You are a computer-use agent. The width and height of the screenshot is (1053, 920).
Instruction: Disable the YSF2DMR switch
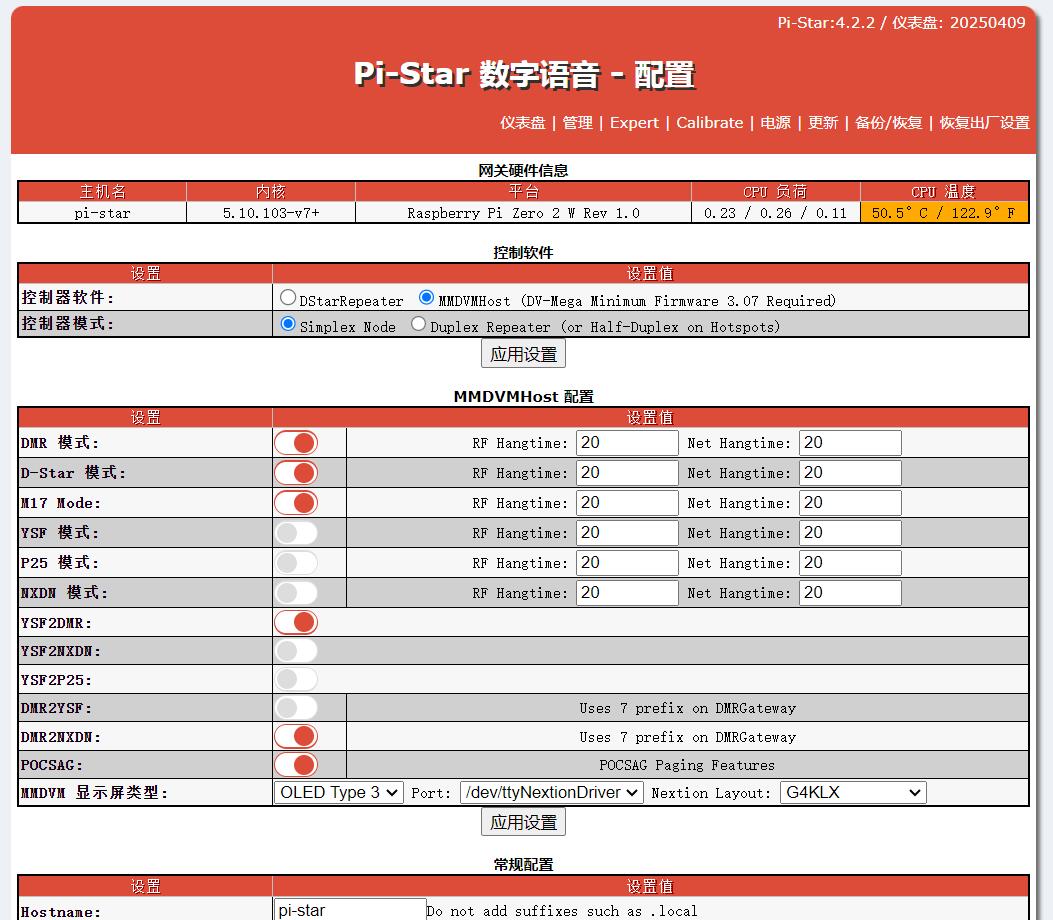(296, 623)
